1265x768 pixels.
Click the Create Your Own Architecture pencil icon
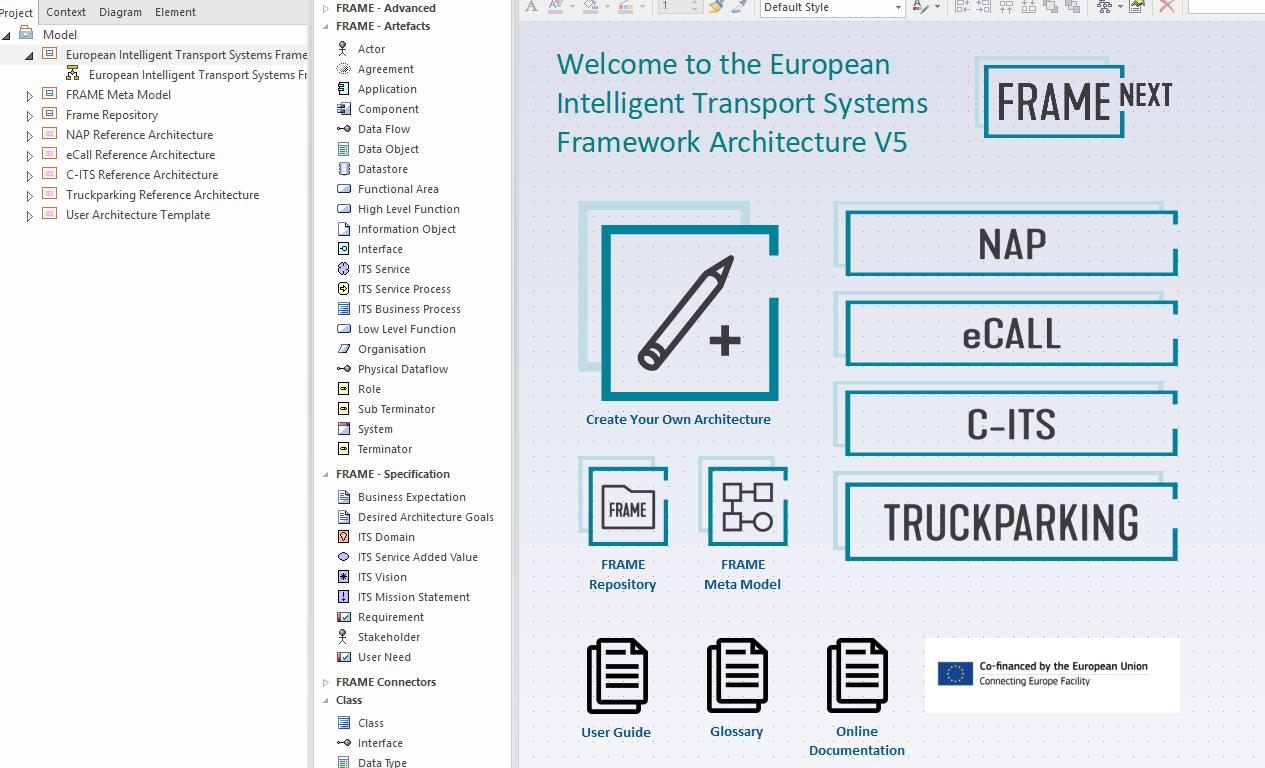pyautogui.click(x=689, y=313)
